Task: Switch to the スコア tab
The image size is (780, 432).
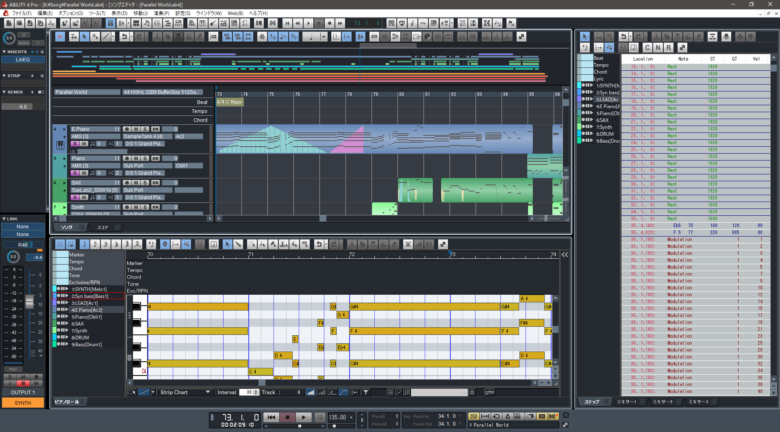Action: click(101, 227)
